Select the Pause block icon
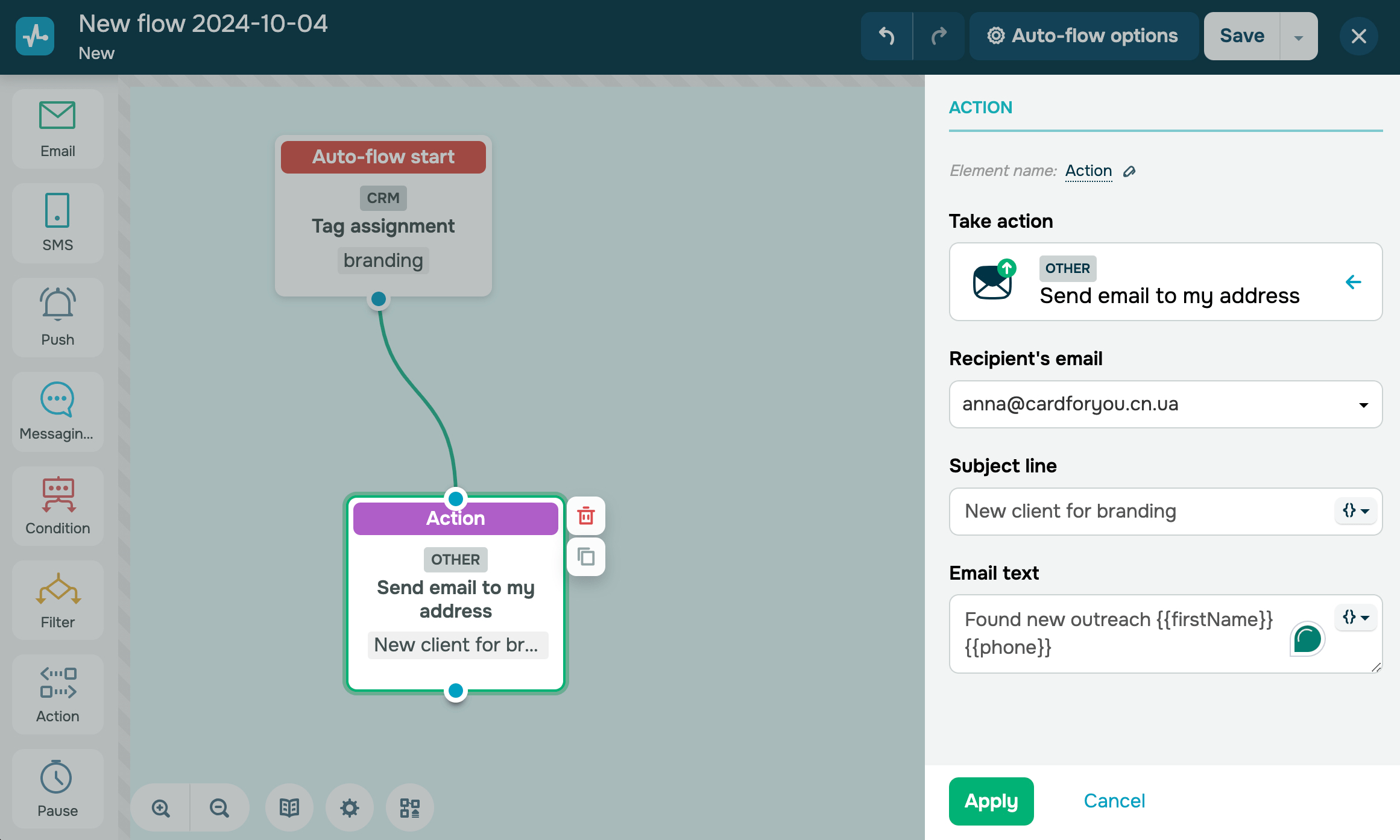 point(57,788)
